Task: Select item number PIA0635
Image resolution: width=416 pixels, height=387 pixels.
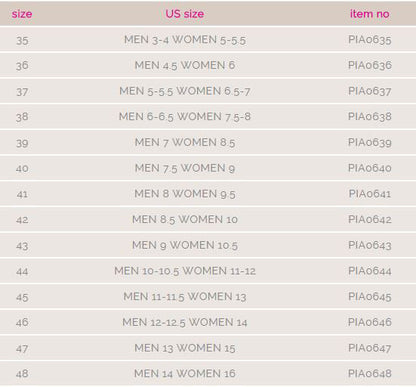Action: tap(370, 40)
